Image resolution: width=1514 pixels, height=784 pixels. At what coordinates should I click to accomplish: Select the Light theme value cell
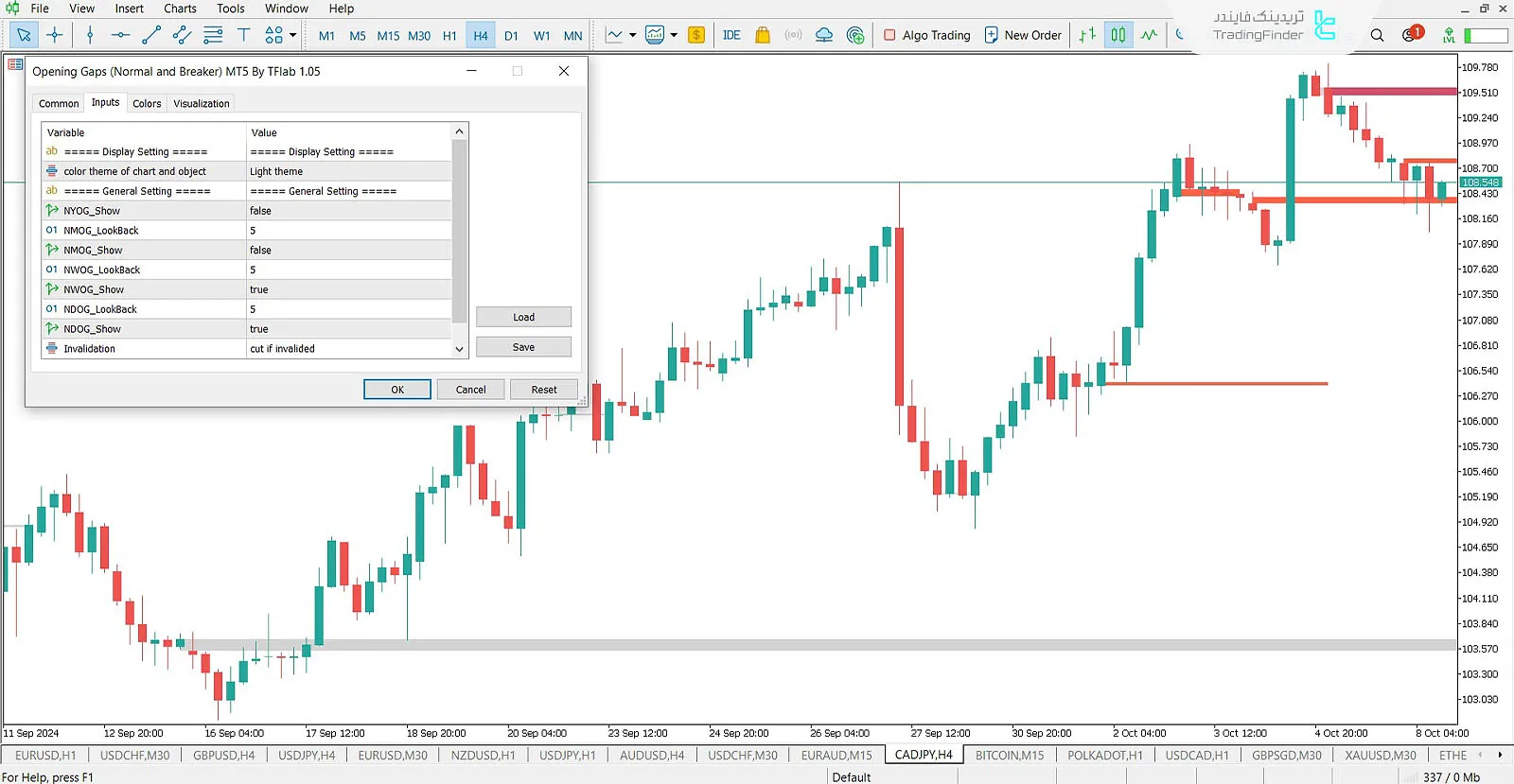click(x=348, y=171)
